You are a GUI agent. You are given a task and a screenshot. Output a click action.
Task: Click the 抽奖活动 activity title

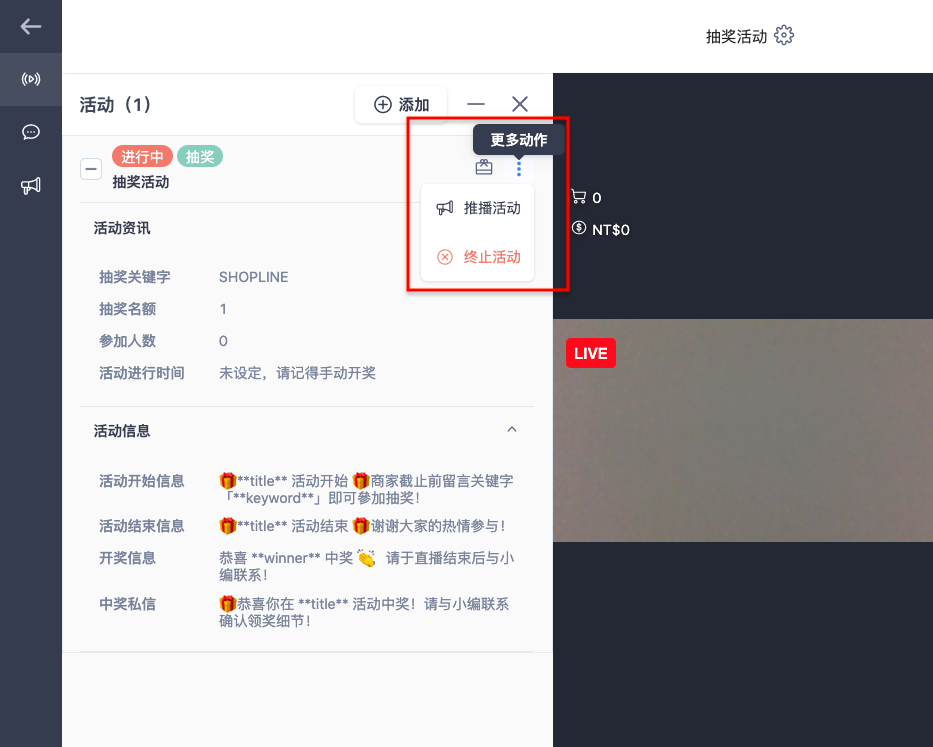(x=141, y=182)
